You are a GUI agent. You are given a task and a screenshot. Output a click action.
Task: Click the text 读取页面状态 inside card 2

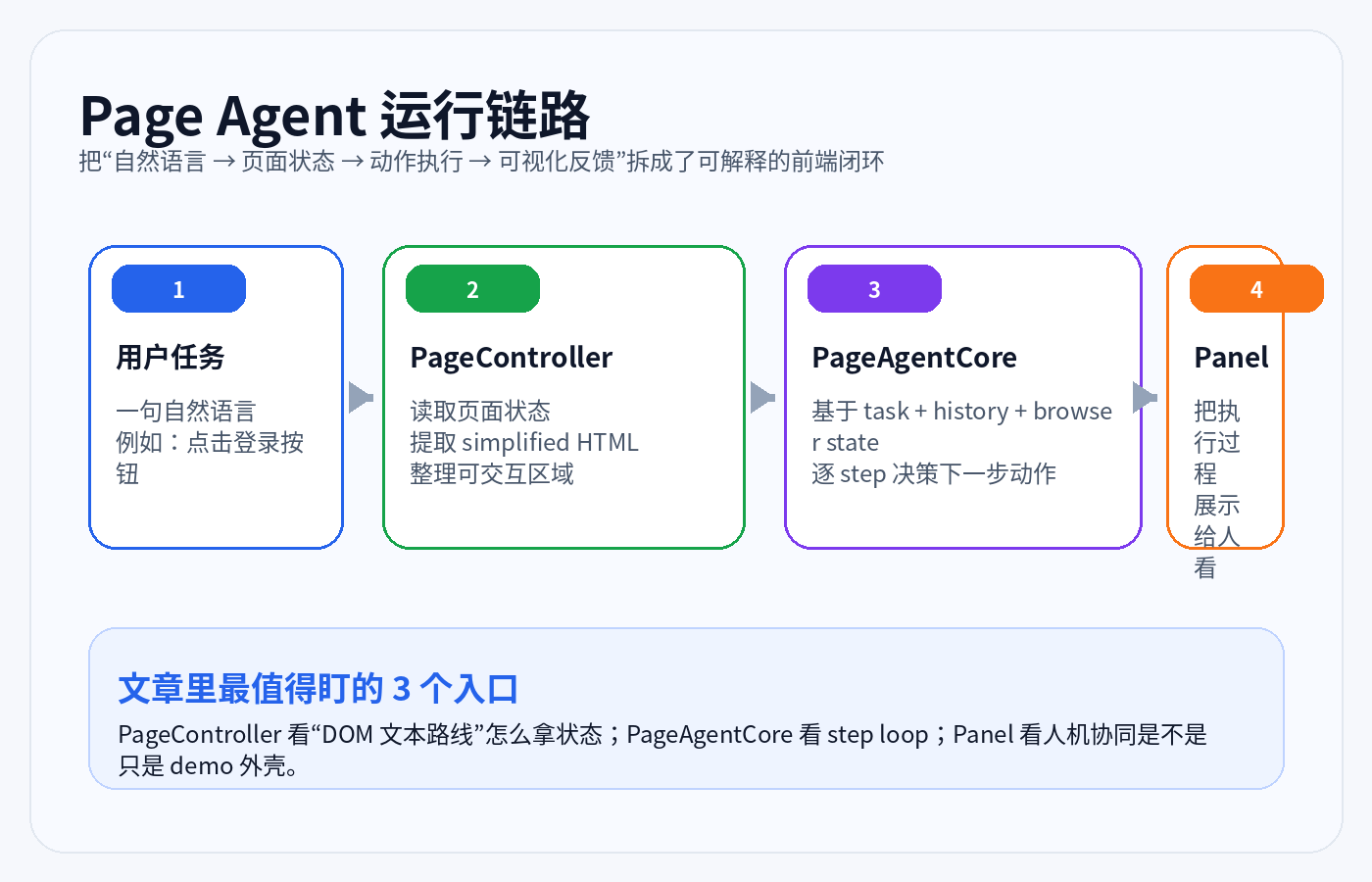(x=480, y=411)
